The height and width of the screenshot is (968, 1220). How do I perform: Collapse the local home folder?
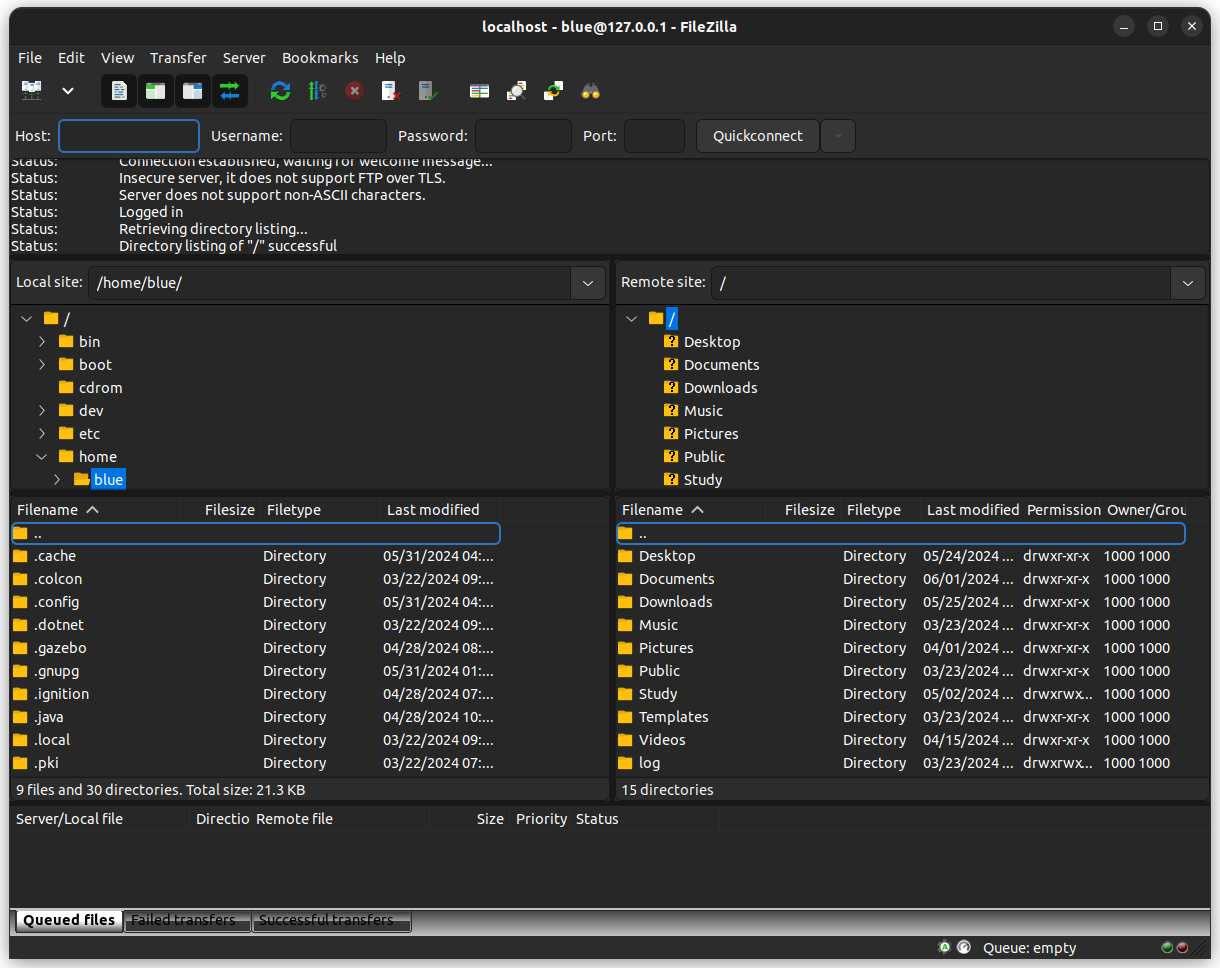[42, 457]
